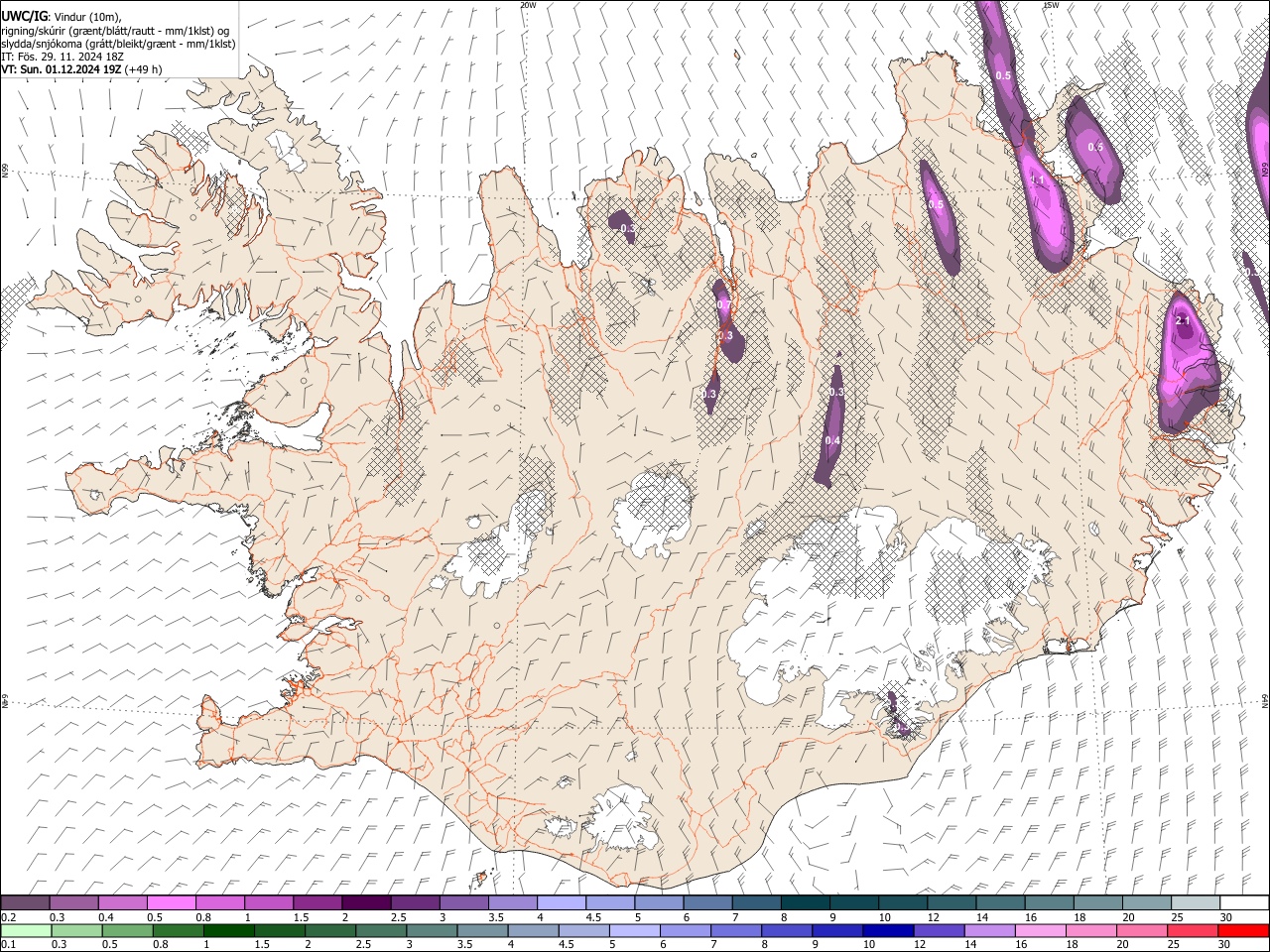Click the 0.4 snowfall value on the map
The height and width of the screenshot is (952, 1270).
coord(832,440)
